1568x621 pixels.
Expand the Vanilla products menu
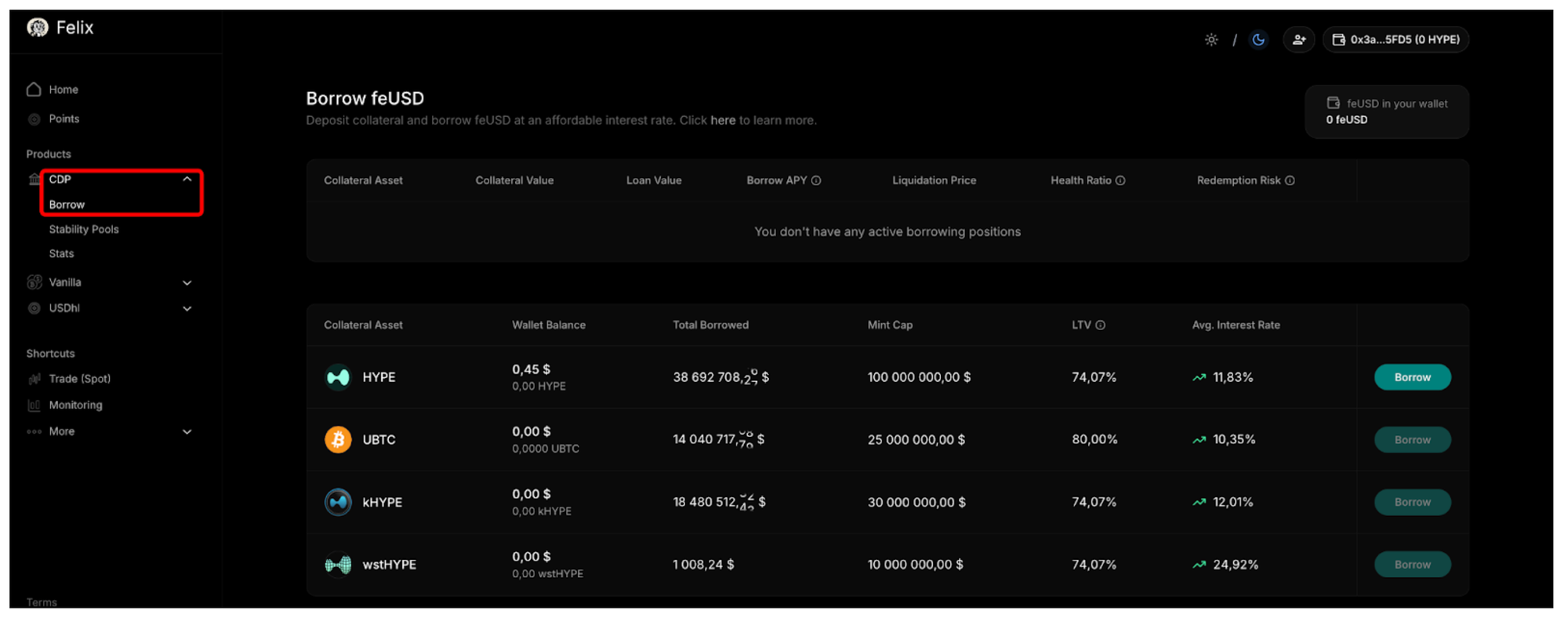187,283
